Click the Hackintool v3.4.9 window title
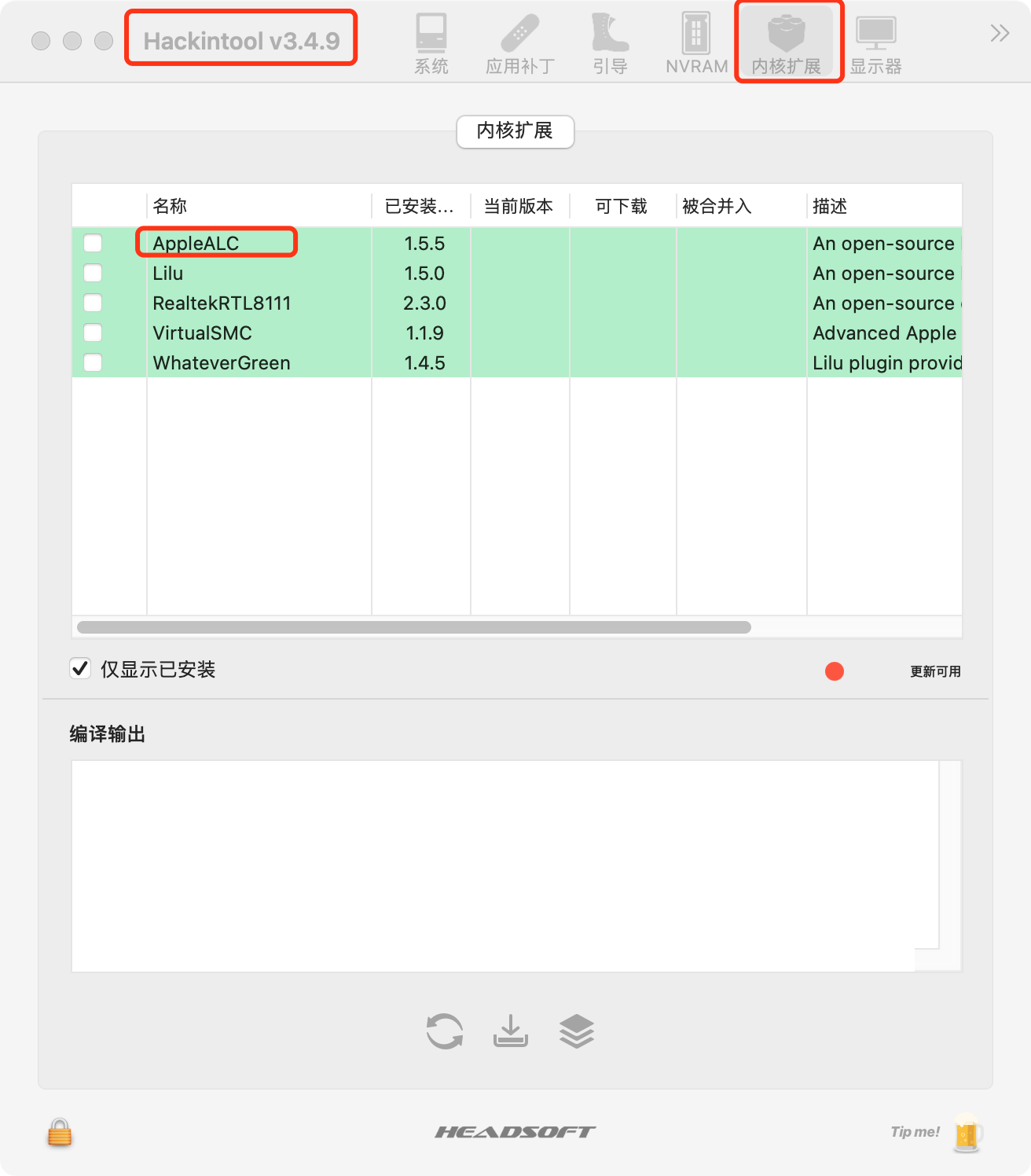 [241, 41]
